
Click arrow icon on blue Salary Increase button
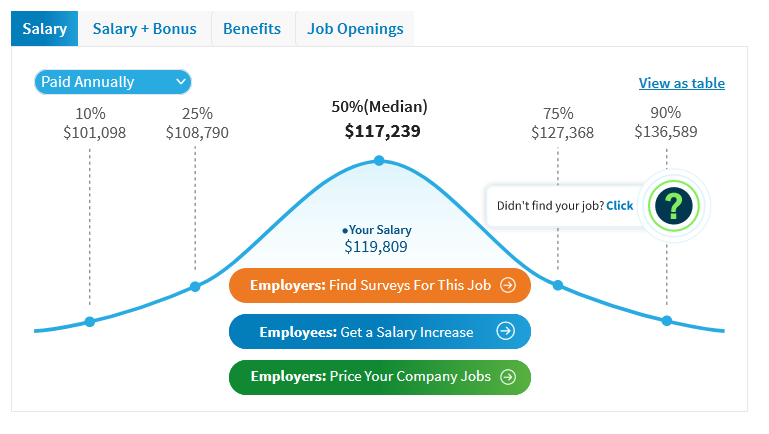click(506, 331)
